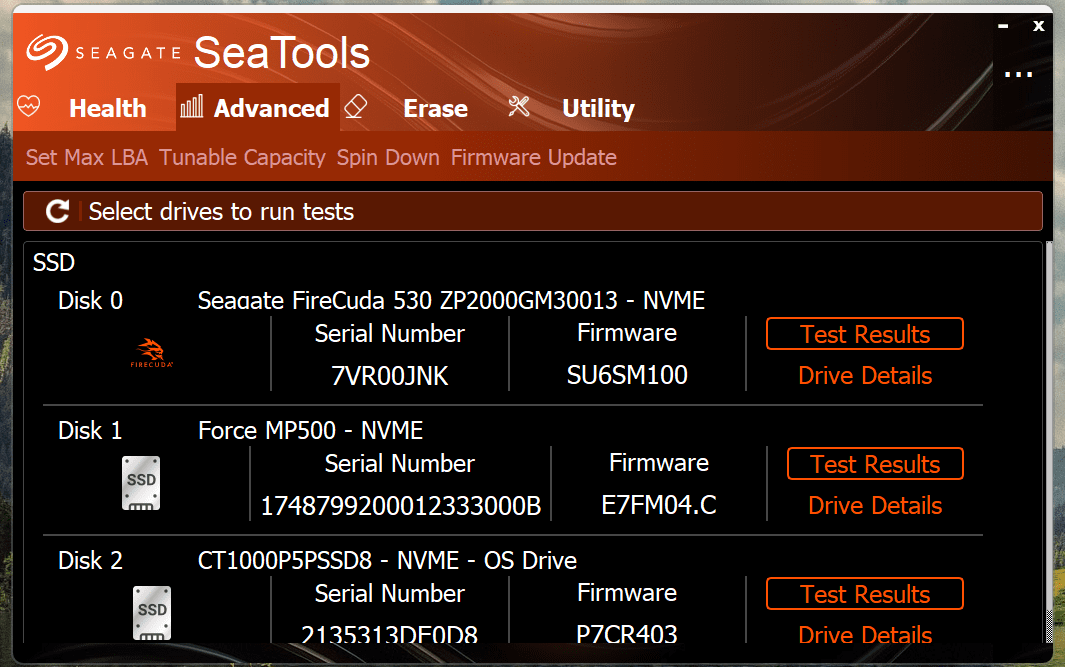
Task: Switch to the Health tab
Action: coord(108,108)
